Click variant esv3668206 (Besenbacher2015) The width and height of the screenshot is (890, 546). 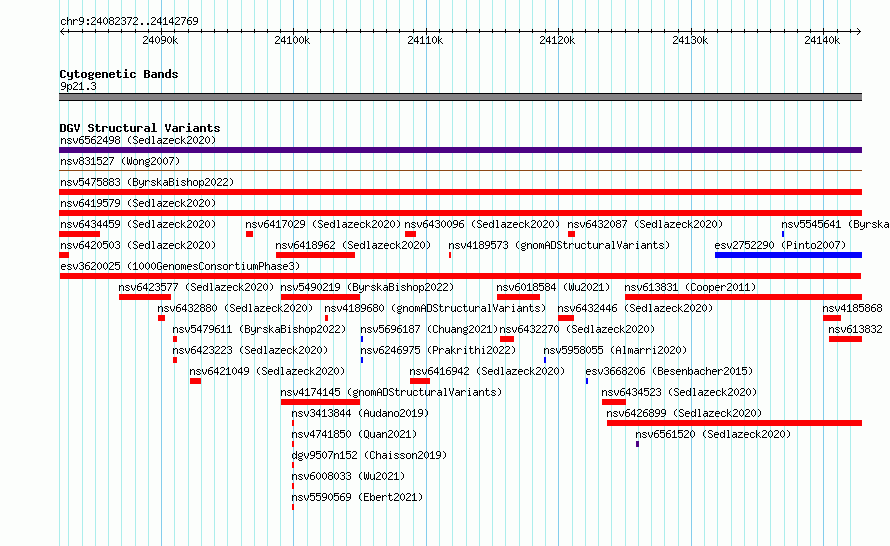[x=669, y=371]
